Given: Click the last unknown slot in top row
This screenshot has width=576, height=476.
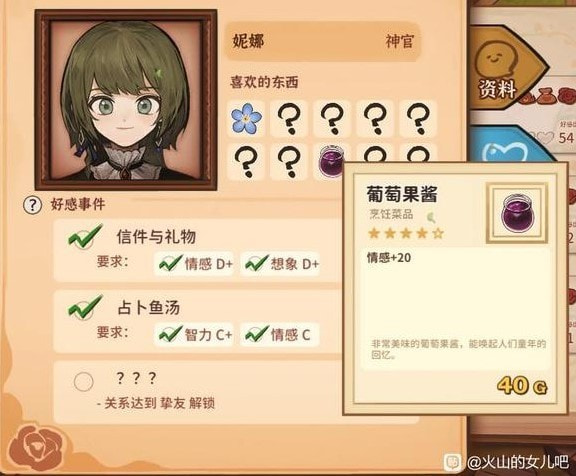Looking at the screenshot, I should point(418,119).
